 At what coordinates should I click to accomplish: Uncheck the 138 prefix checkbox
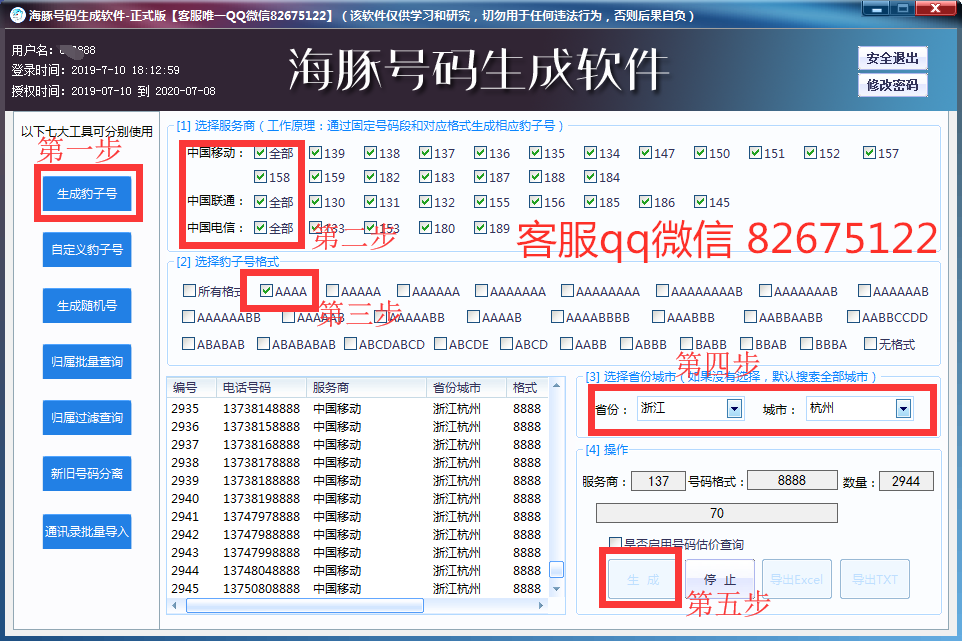[x=370, y=153]
